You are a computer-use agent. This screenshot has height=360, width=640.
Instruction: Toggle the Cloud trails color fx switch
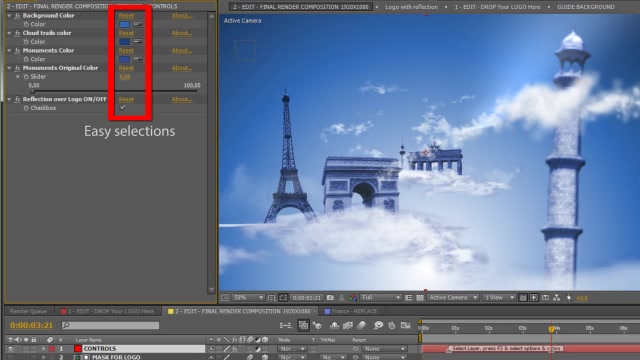coord(18,33)
